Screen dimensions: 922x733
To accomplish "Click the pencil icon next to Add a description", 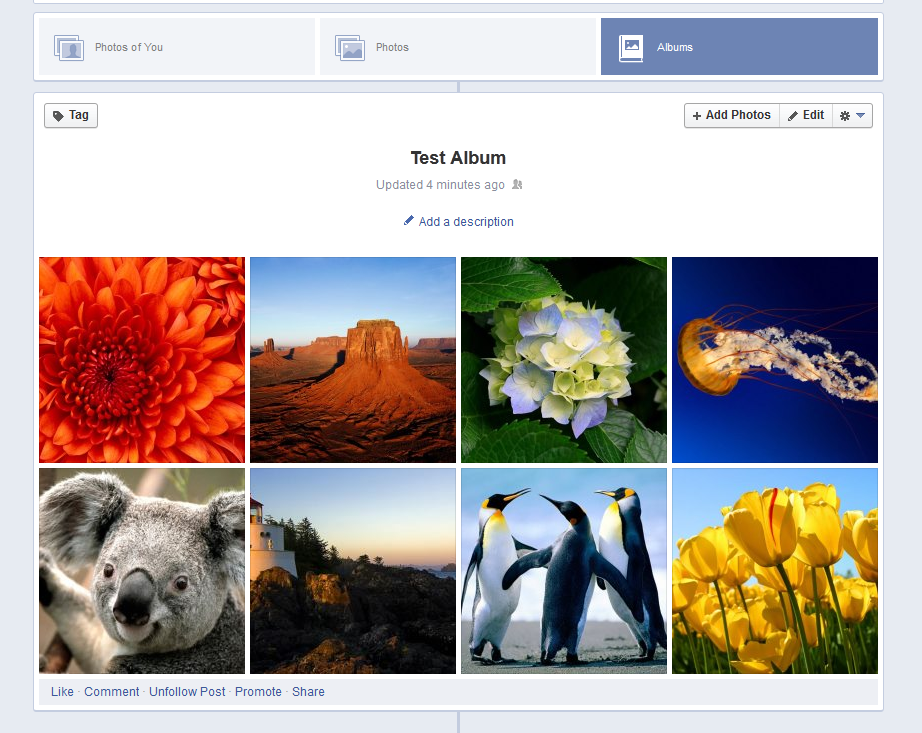I will click(409, 220).
